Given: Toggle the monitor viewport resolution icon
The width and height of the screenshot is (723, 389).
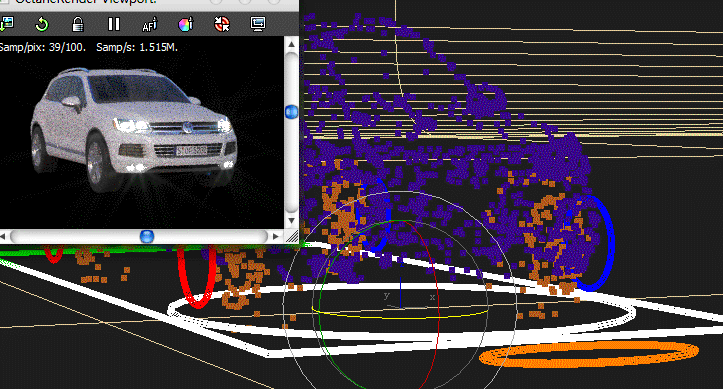Looking at the screenshot, I should coord(258,24).
